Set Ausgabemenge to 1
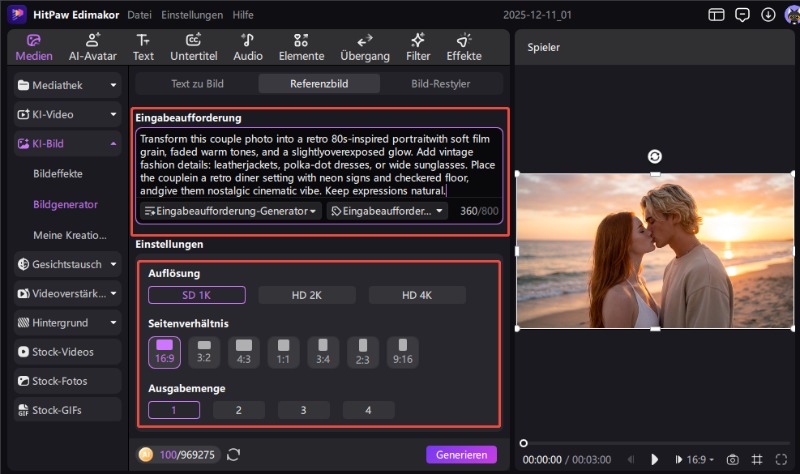 coord(174,410)
